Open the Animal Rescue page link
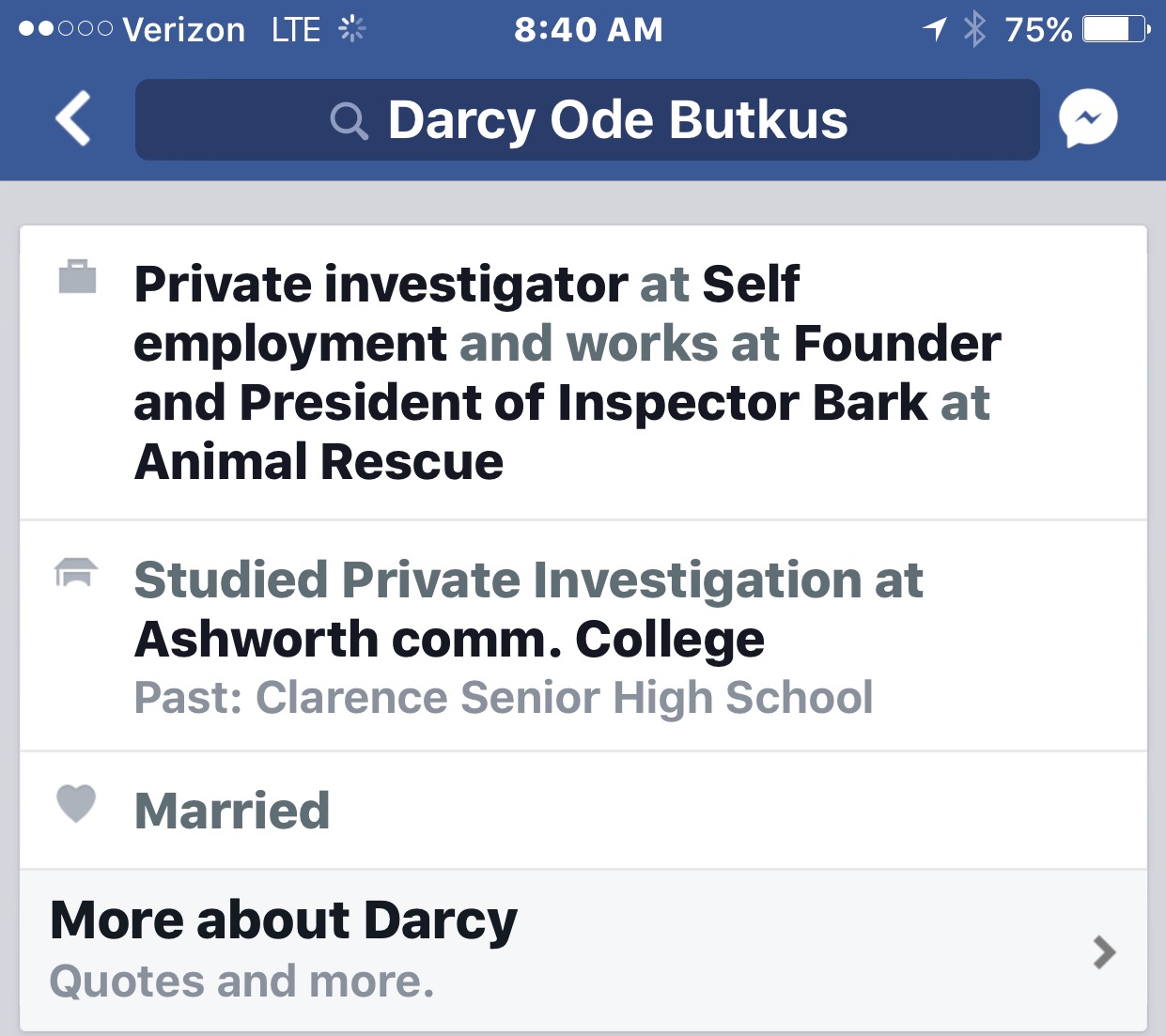 319,462
